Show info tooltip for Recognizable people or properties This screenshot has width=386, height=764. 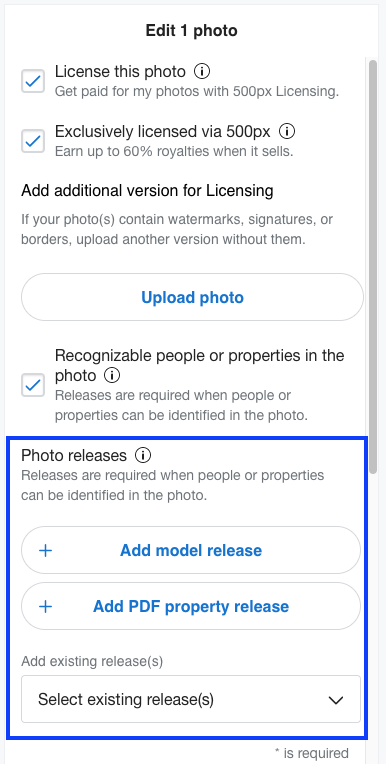pos(112,376)
